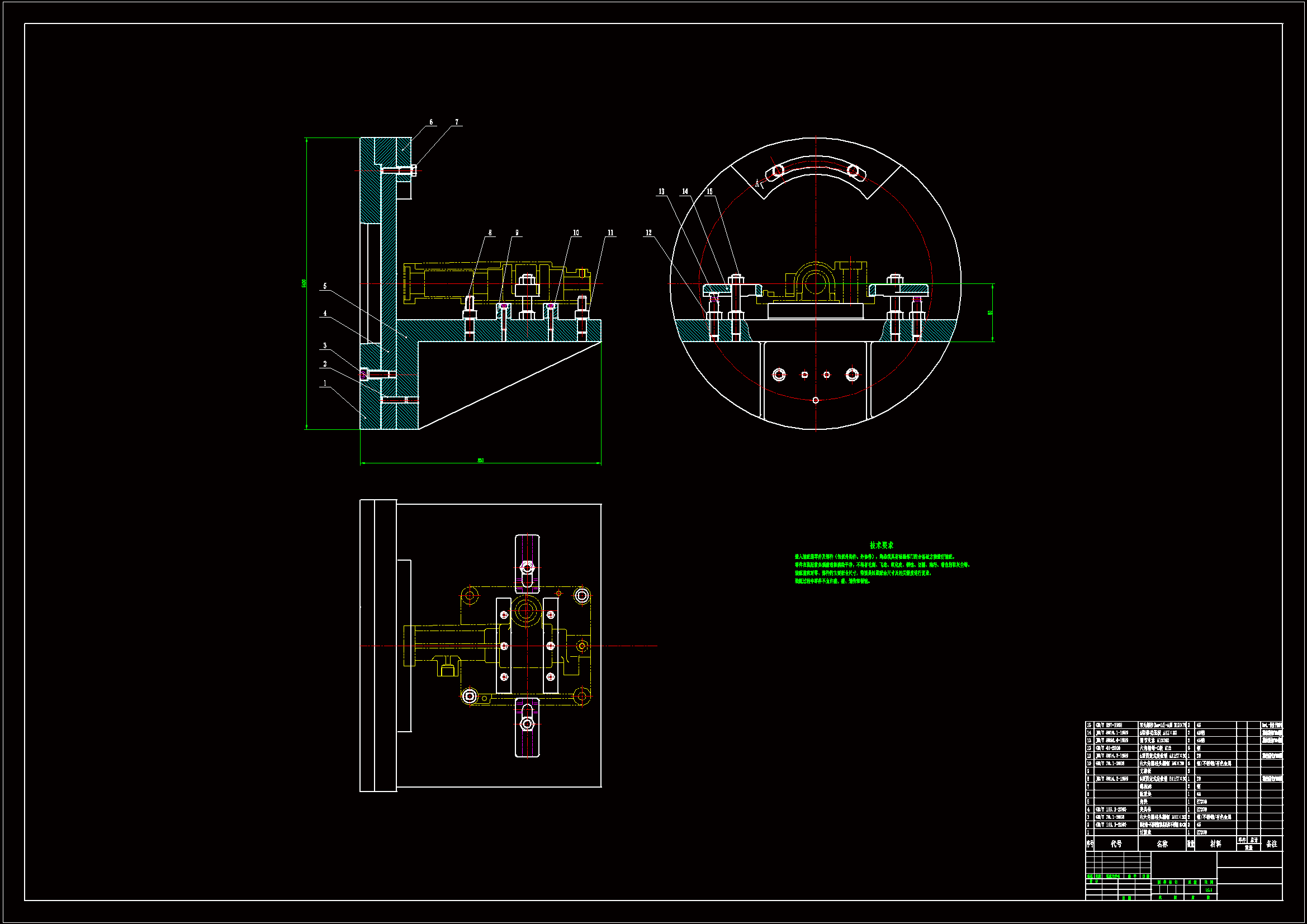Select balloon label 12 near circular view
The height and width of the screenshot is (924, 1307).
pyautogui.click(x=648, y=233)
